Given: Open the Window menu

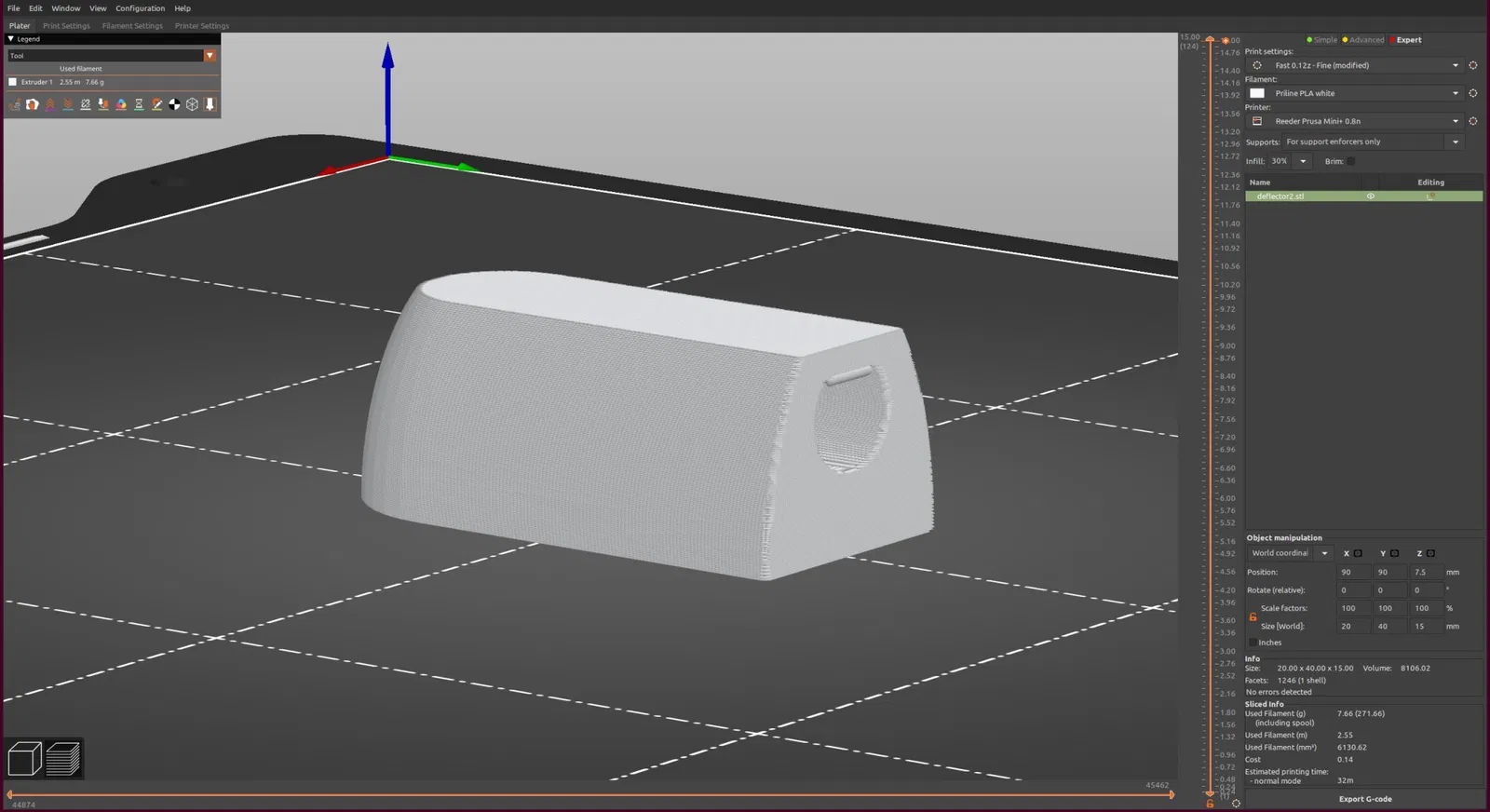Looking at the screenshot, I should coord(66,8).
